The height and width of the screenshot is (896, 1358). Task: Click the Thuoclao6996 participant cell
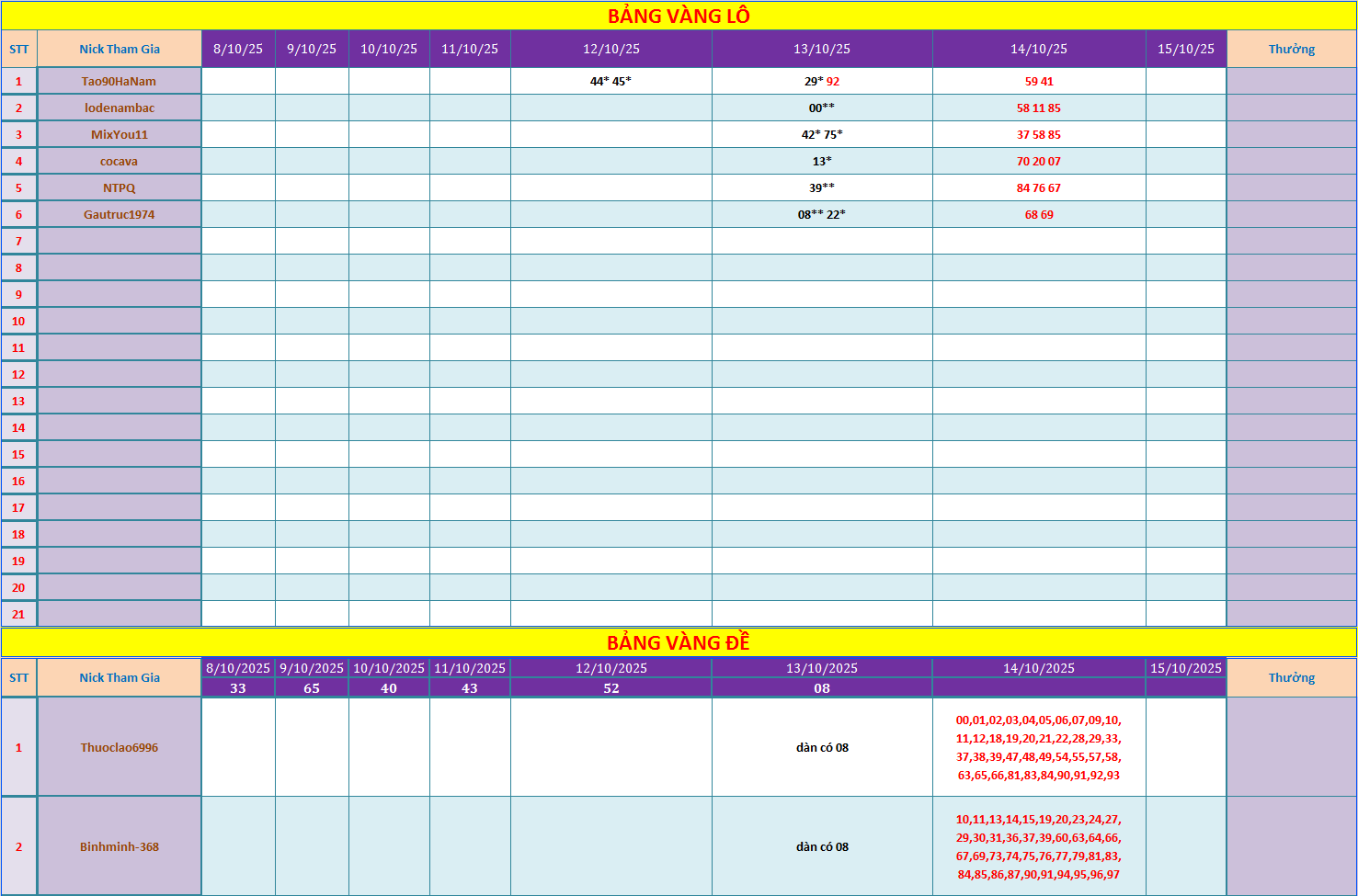120,747
